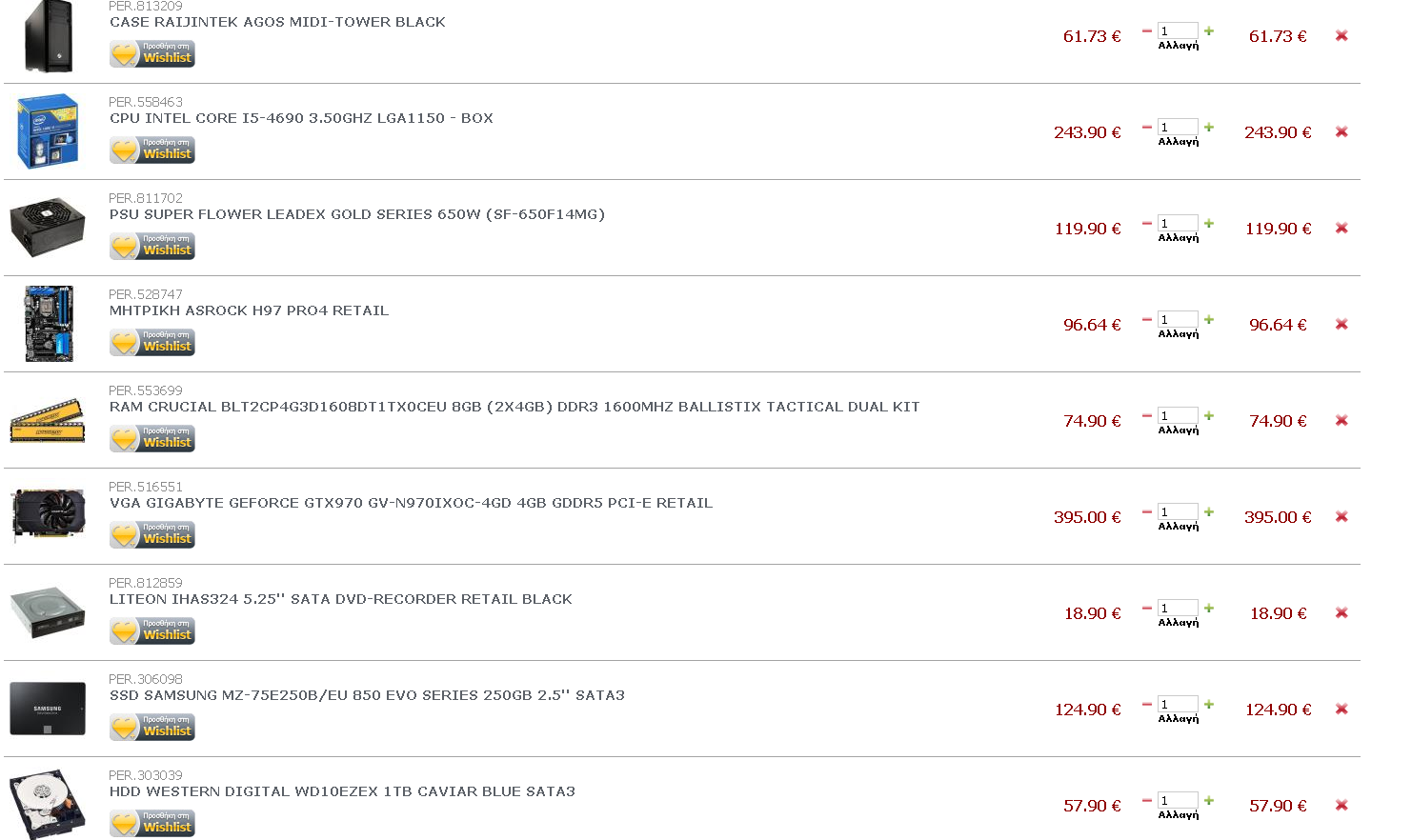Add Intel Core i5-4690 CPU to Wishlist

tap(152, 150)
